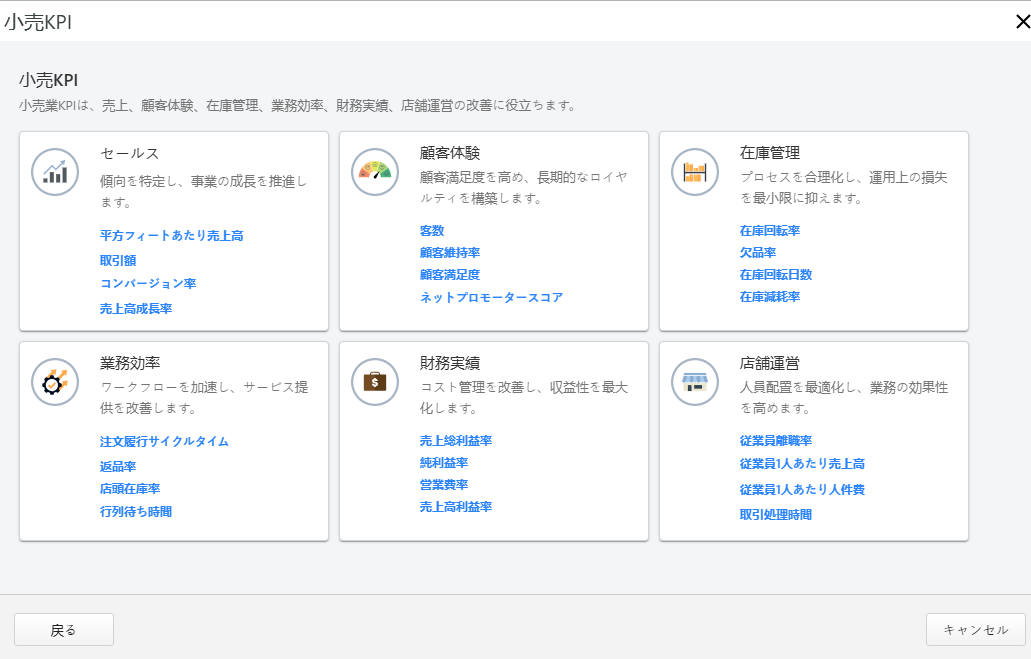Viewport: 1031px width, 659px height.
Task: Open the ネットプロモータースコア KPI
Action: point(493,297)
